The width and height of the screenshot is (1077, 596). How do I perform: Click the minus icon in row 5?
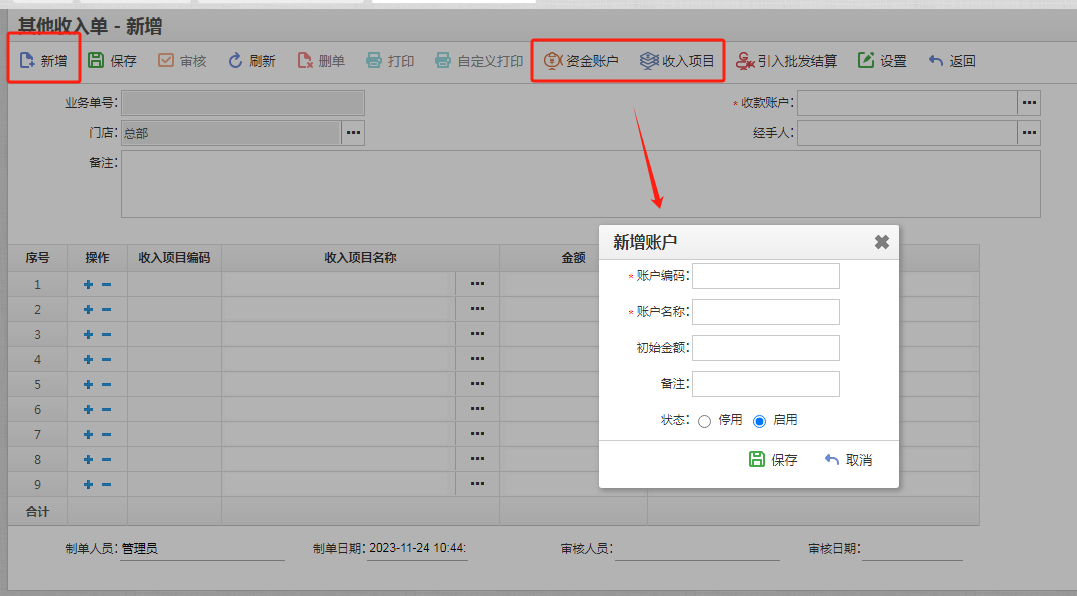[106, 385]
